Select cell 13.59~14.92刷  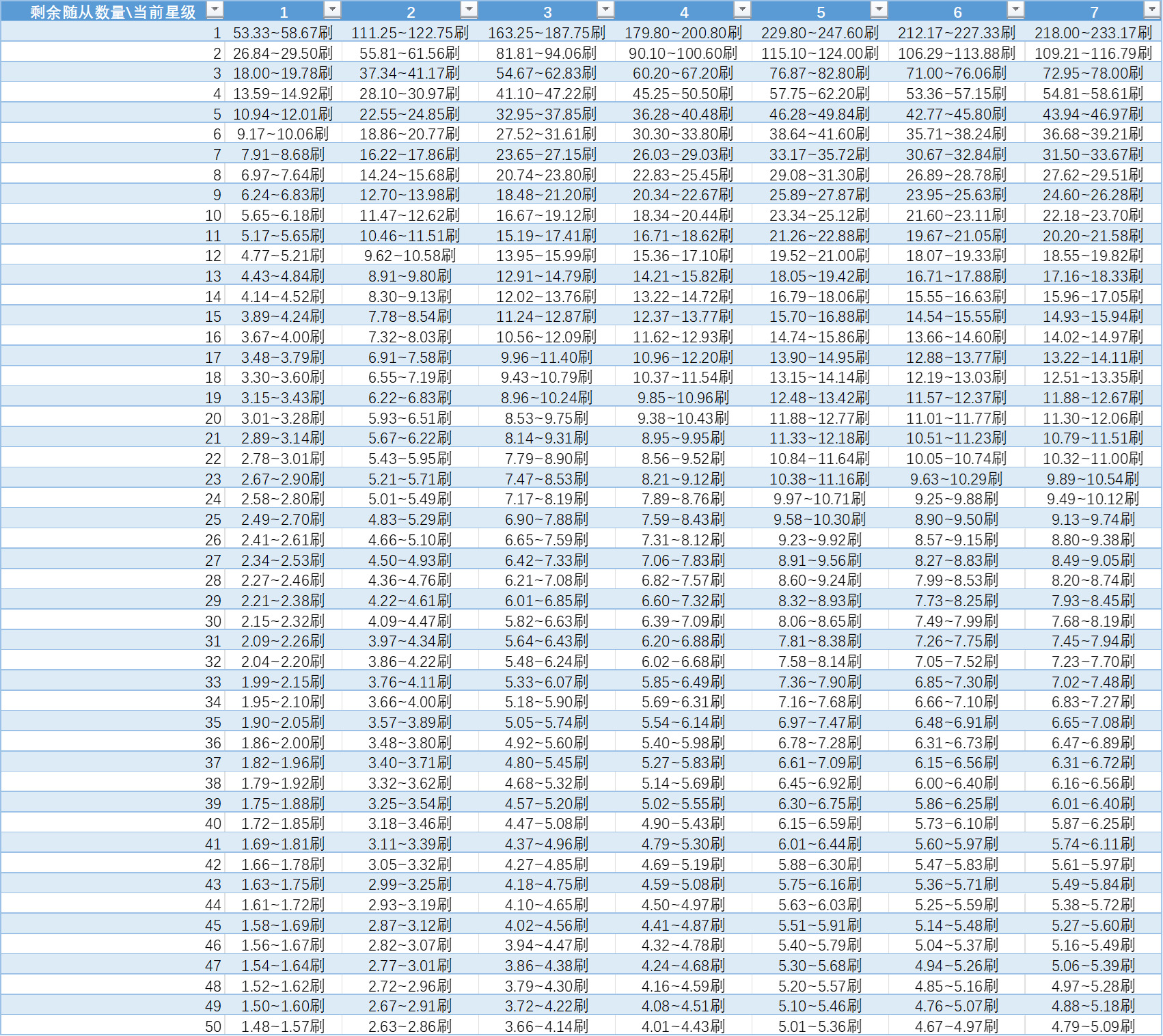click(283, 94)
